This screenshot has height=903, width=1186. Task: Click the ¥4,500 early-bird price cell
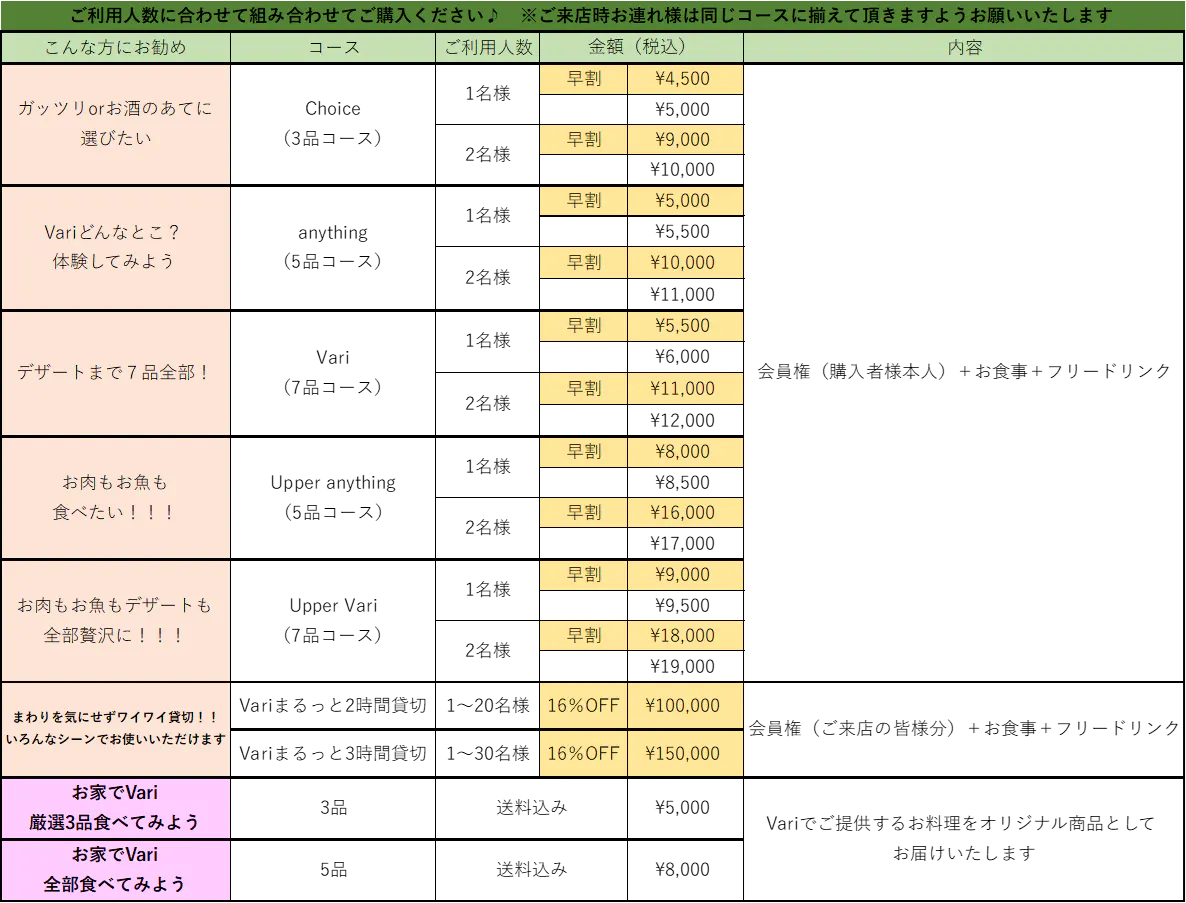coord(684,80)
